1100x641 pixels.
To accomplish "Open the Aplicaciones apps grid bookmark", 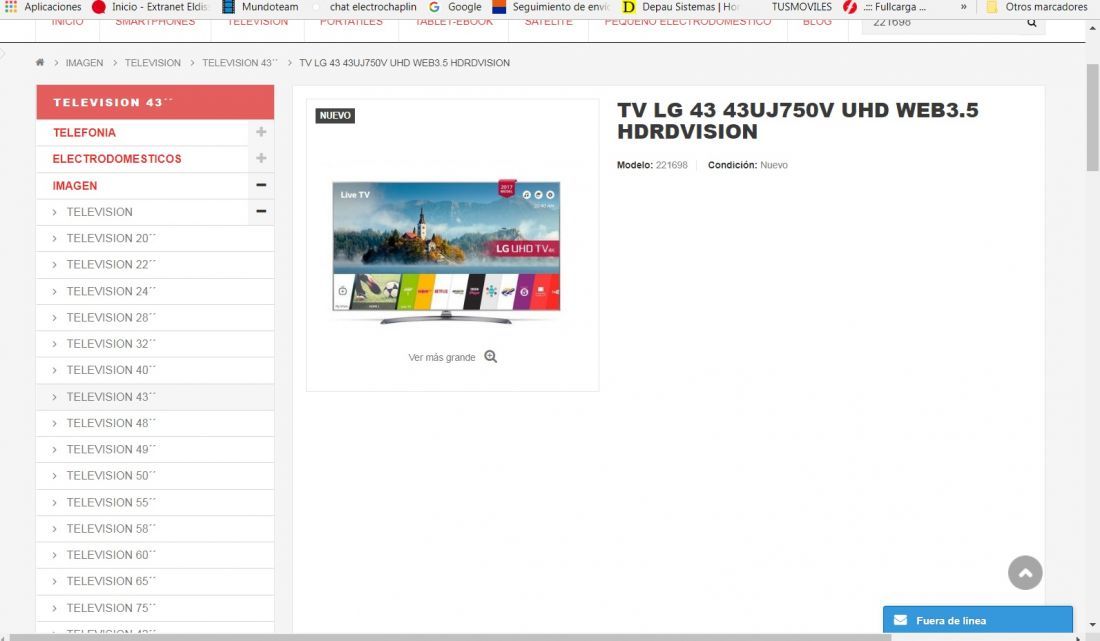I will click(x=43, y=7).
